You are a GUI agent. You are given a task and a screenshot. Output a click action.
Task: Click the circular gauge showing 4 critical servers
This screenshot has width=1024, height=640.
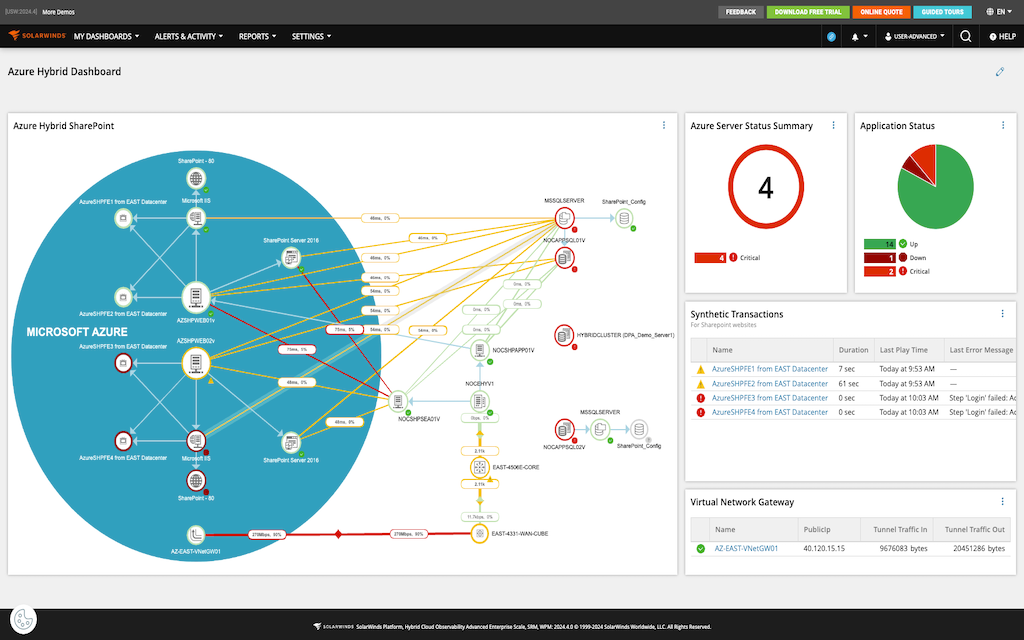(x=765, y=188)
